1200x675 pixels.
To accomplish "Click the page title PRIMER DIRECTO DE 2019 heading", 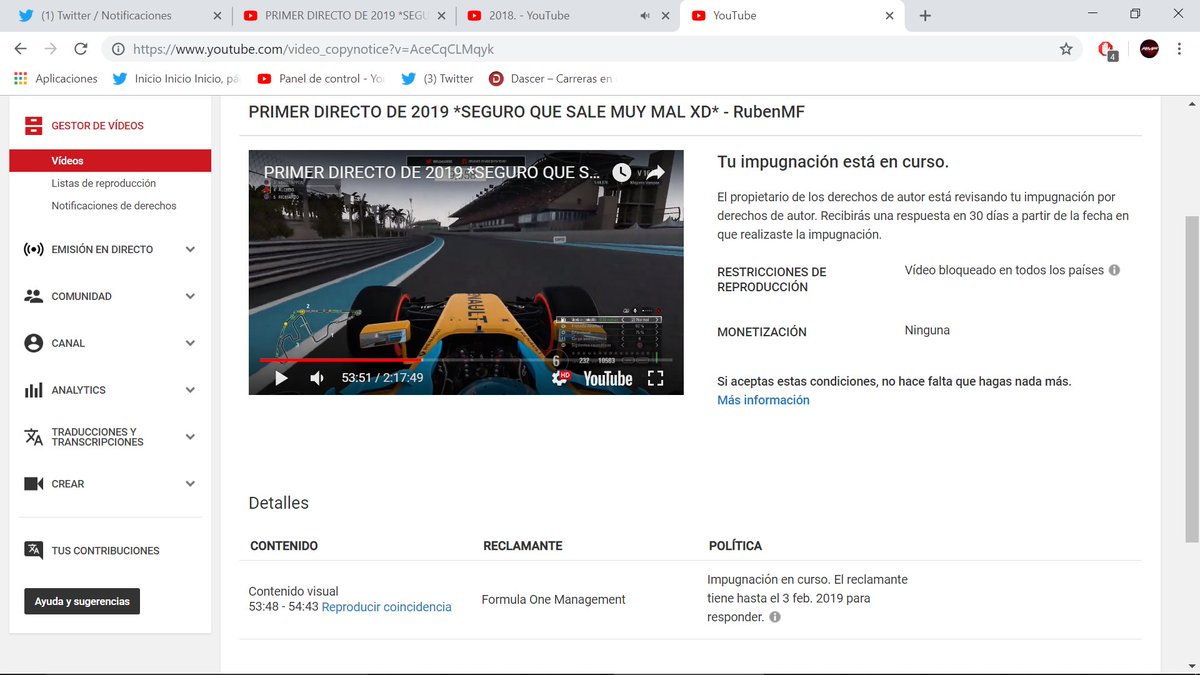I will point(526,112).
